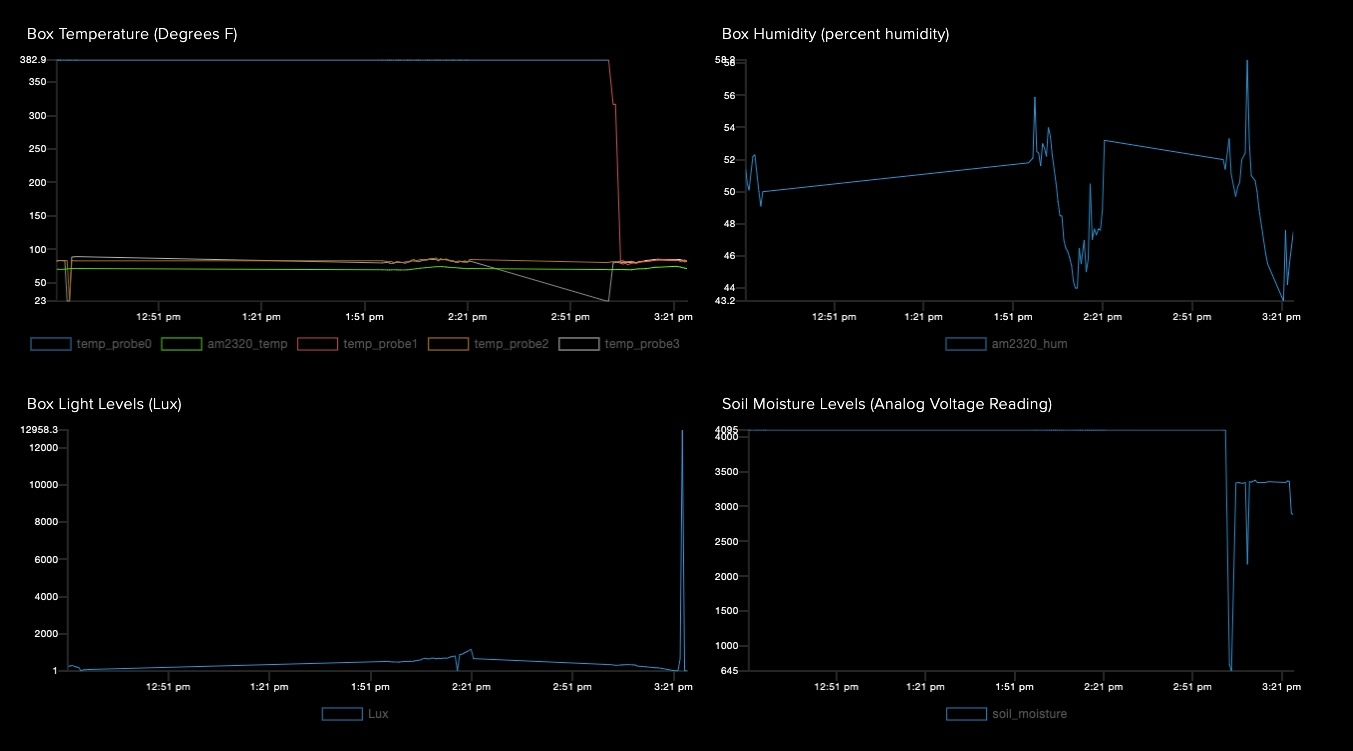Viewport: 1353px width, 751px height.
Task: Click 2:21 pm tick on humidity chart
Action: (1103, 316)
